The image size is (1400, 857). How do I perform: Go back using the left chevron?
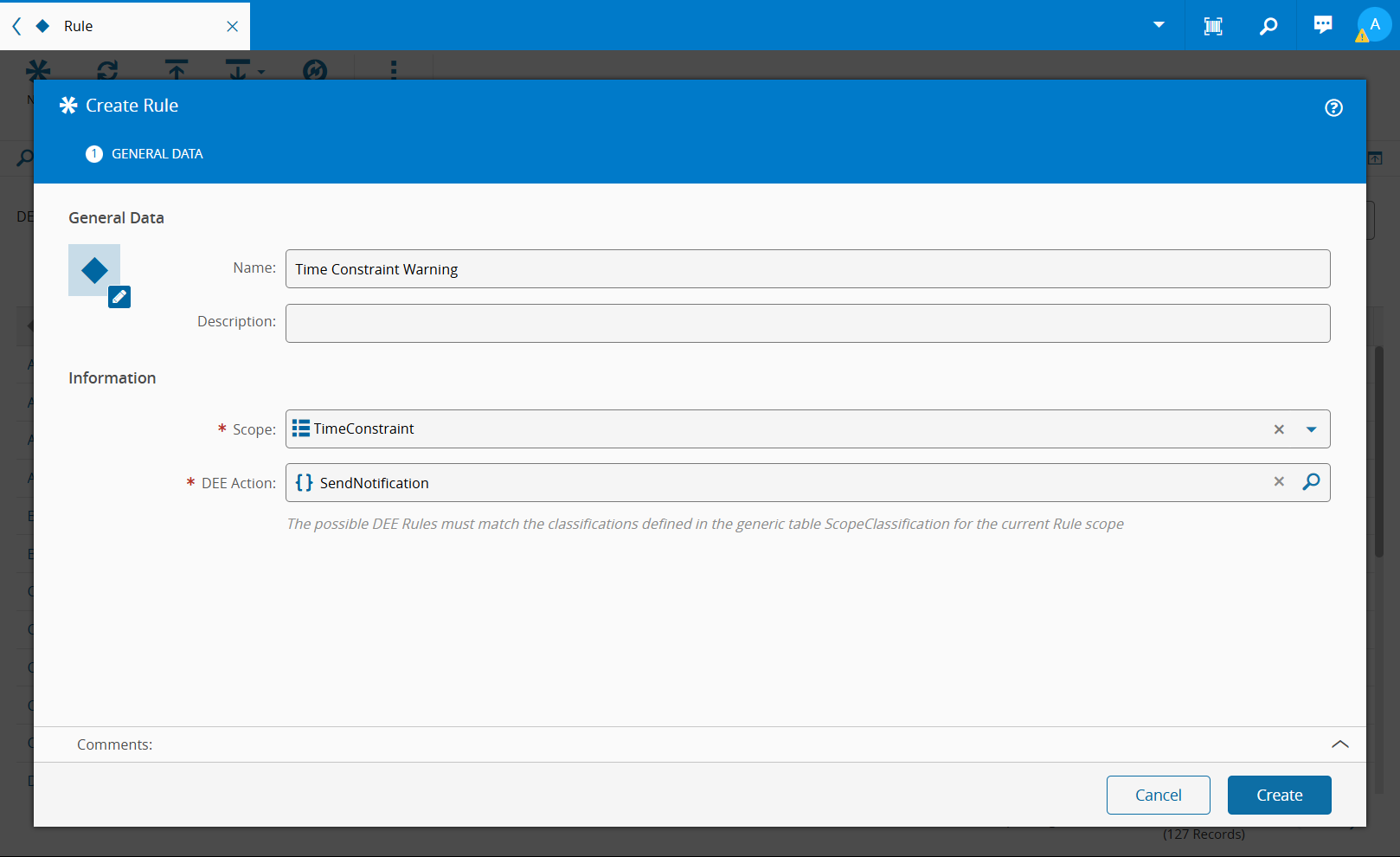click(x=16, y=26)
